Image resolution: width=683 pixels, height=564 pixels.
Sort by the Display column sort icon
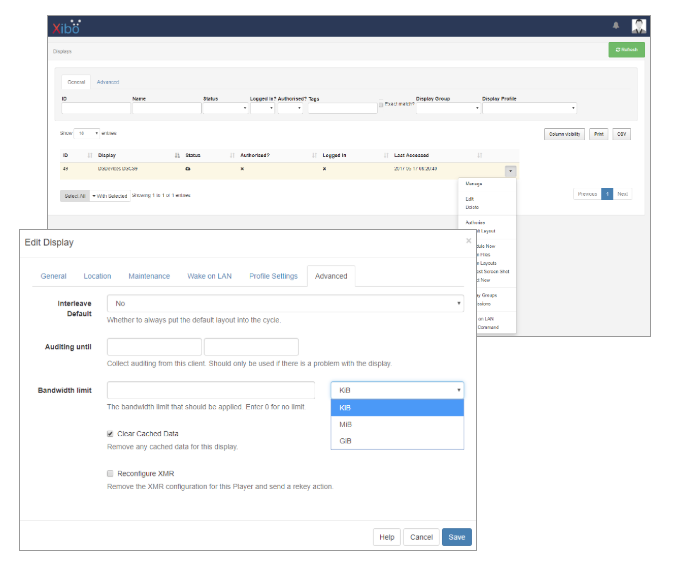[177, 155]
